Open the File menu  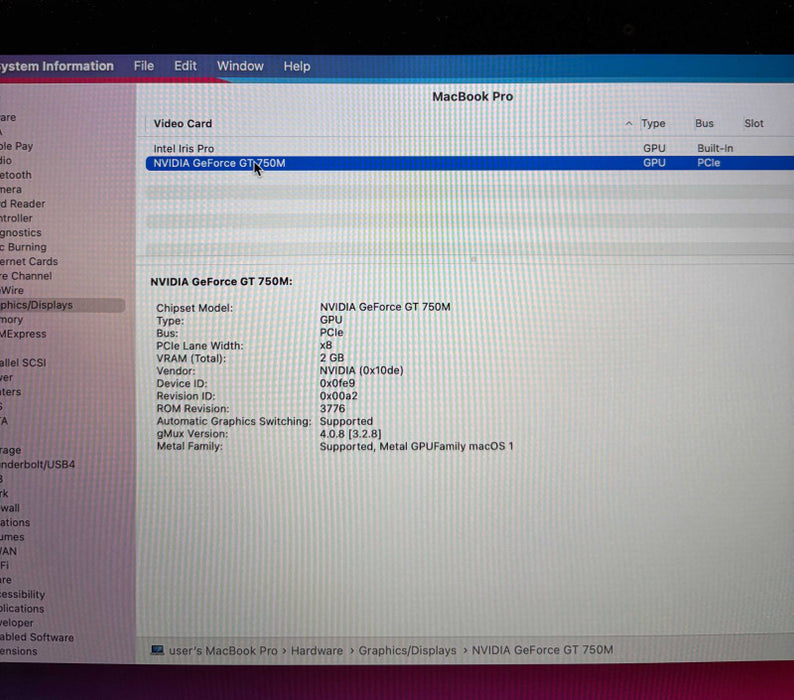(x=144, y=66)
